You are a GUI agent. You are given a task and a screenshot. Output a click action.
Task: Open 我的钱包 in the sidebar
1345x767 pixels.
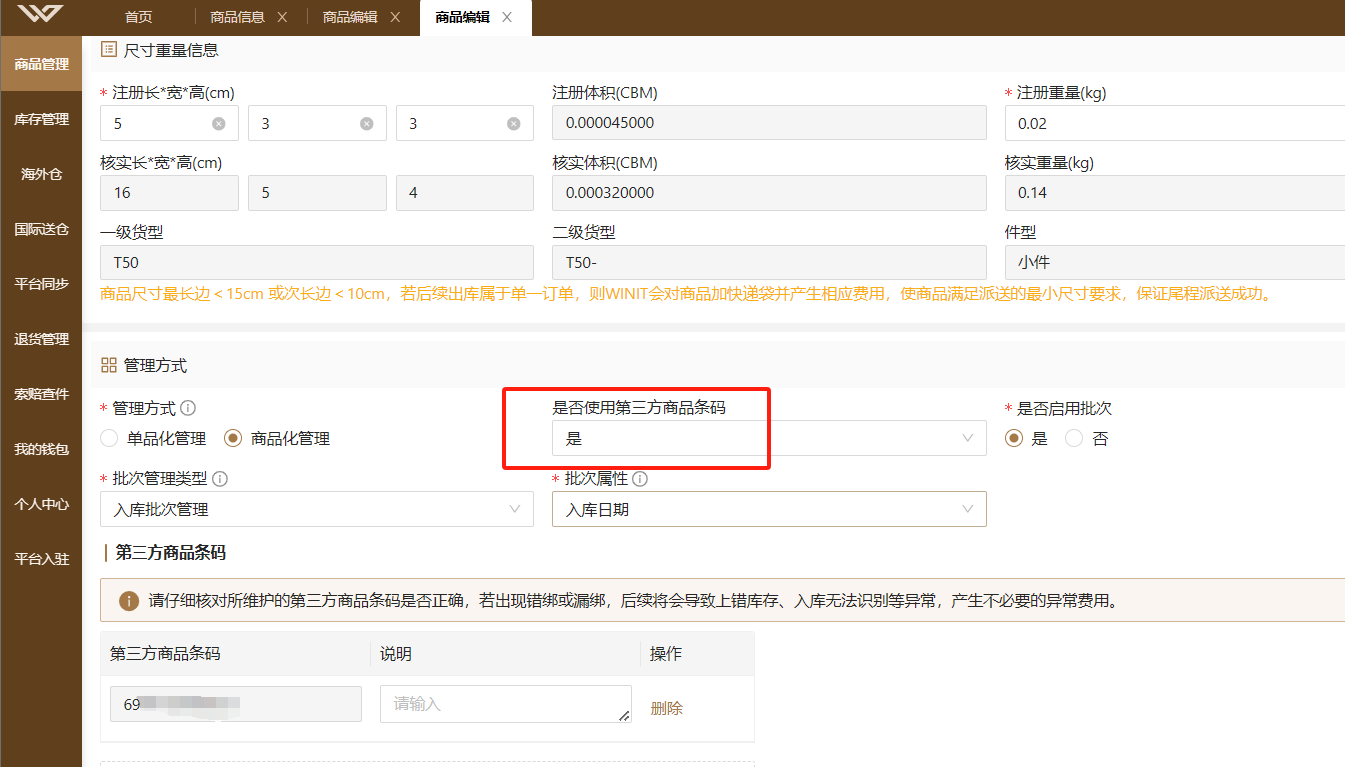pos(41,449)
